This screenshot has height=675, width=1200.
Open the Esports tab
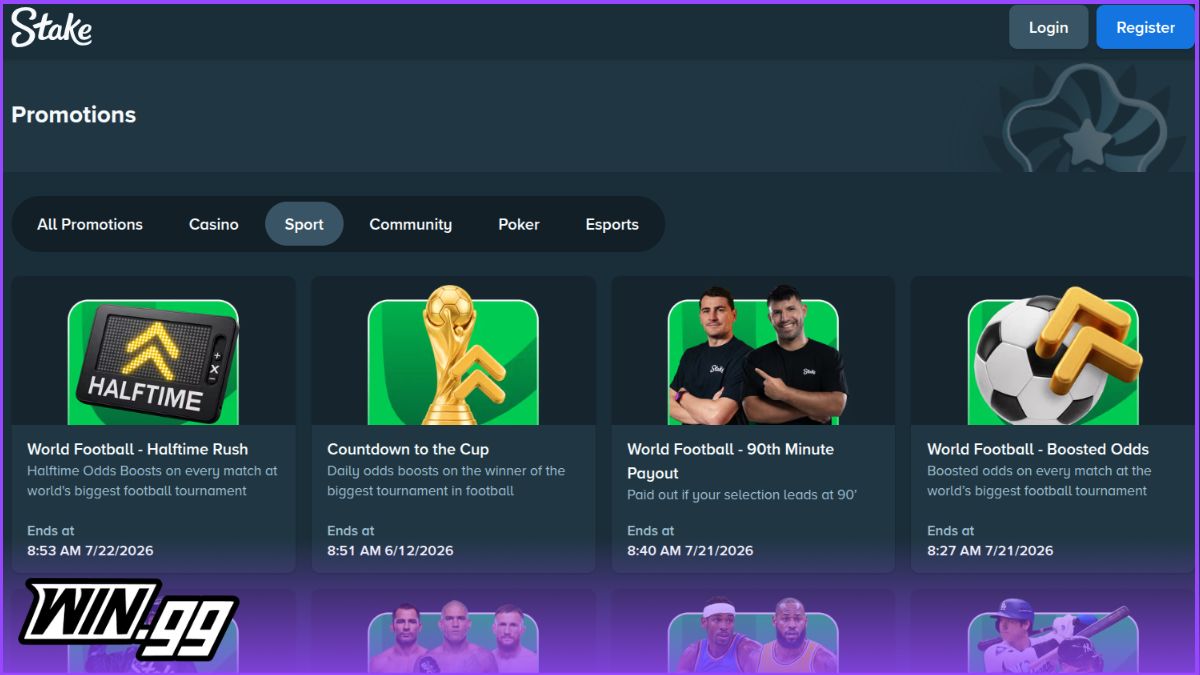click(612, 224)
